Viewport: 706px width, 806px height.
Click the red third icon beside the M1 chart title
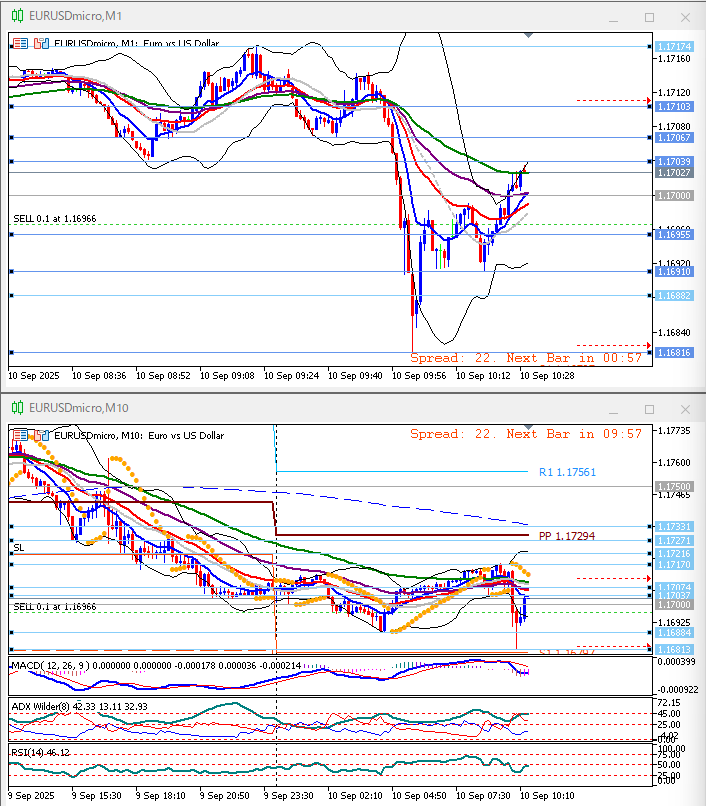tap(46, 44)
